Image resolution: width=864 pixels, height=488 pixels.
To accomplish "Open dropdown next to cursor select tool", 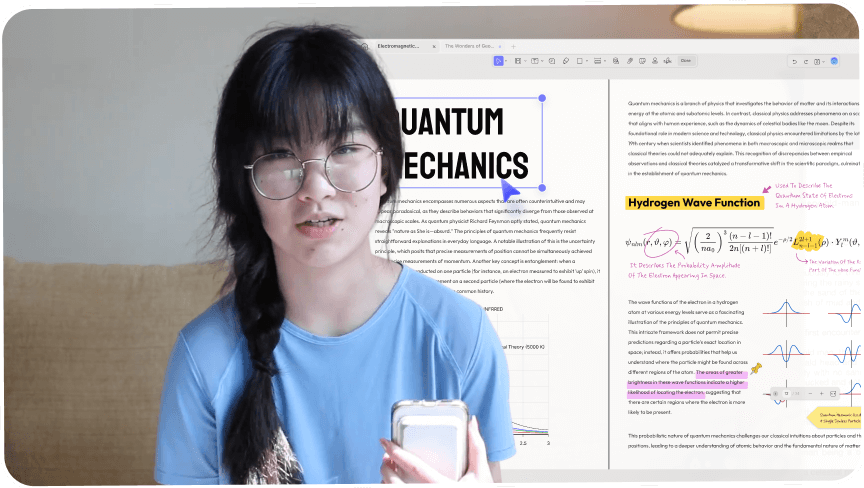I will tap(507, 61).
